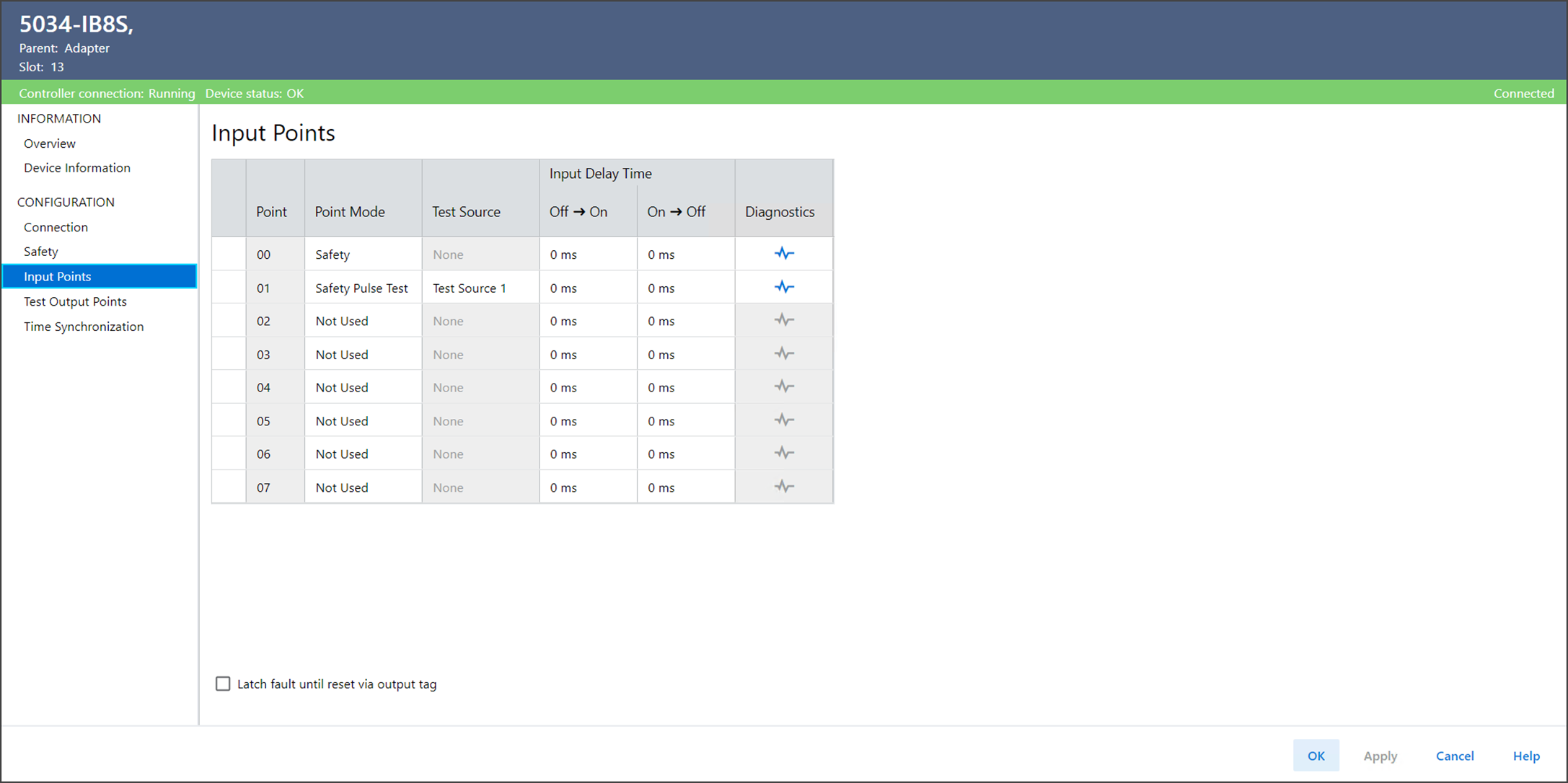Click diagnostics icon for point 06
The image size is (1568, 783).
(784, 454)
